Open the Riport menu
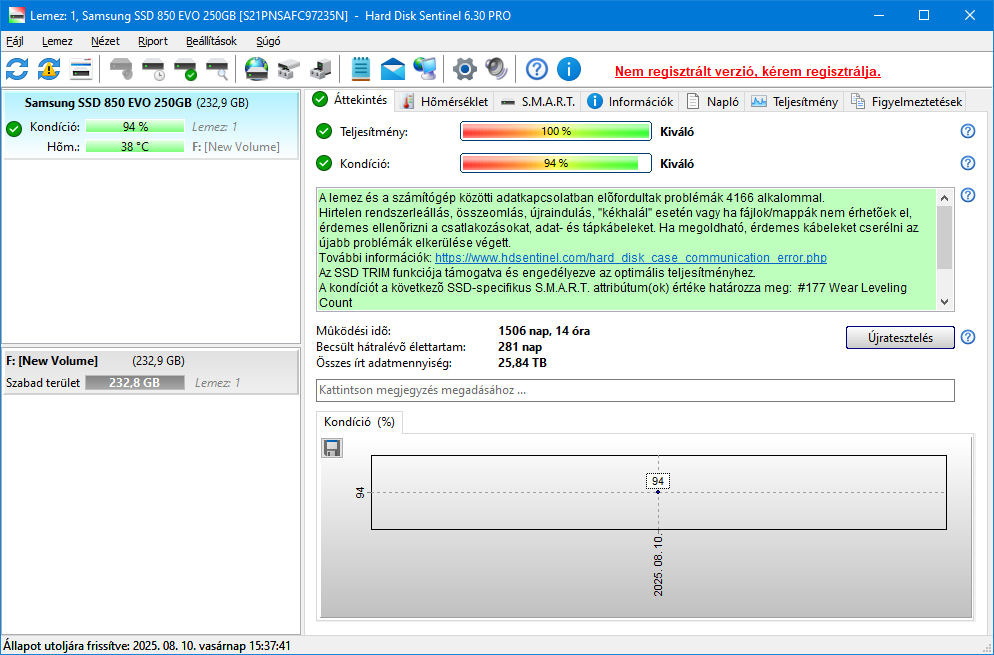 pyautogui.click(x=153, y=41)
